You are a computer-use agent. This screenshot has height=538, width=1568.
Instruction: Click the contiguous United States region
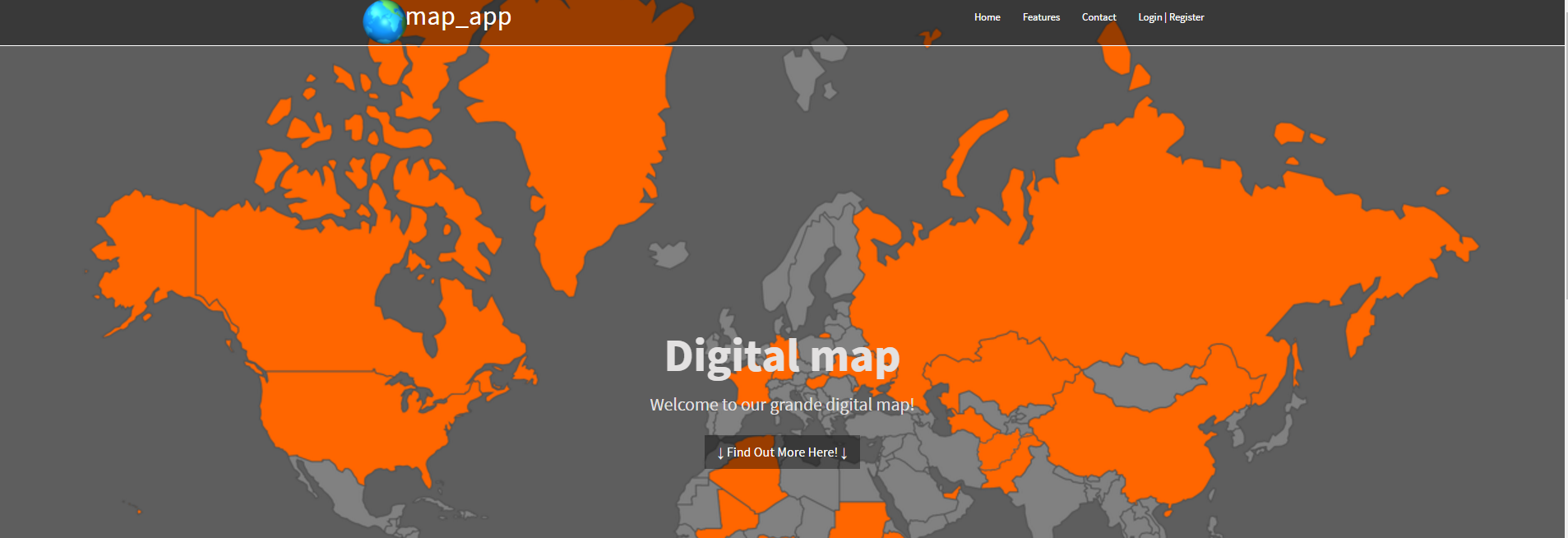354,420
